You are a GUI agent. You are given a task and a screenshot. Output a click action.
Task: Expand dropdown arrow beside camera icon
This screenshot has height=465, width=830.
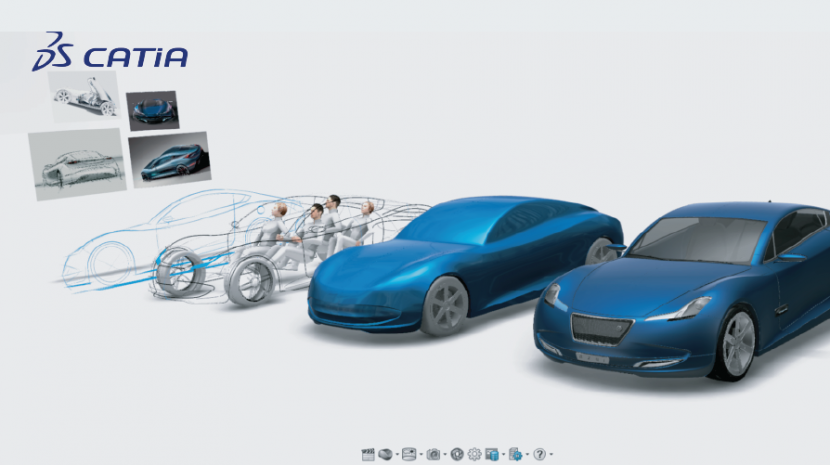445,454
